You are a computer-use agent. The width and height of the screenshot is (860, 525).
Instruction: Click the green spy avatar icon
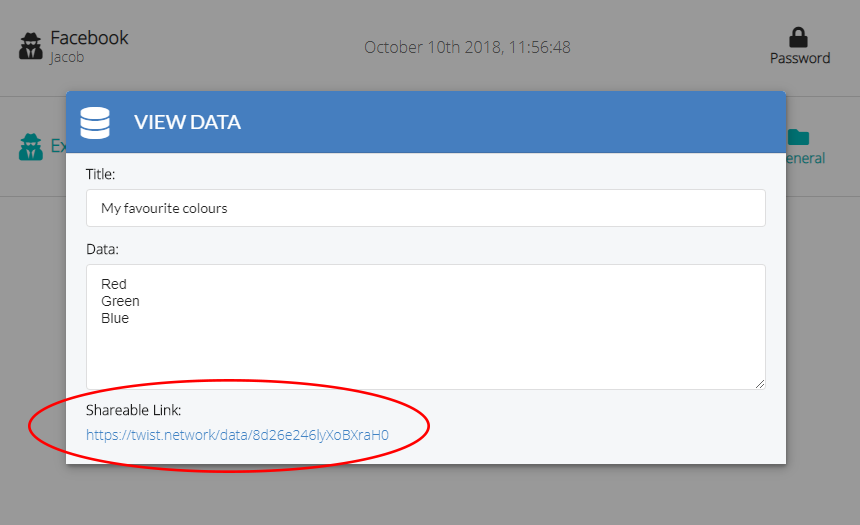tap(31, 146)
